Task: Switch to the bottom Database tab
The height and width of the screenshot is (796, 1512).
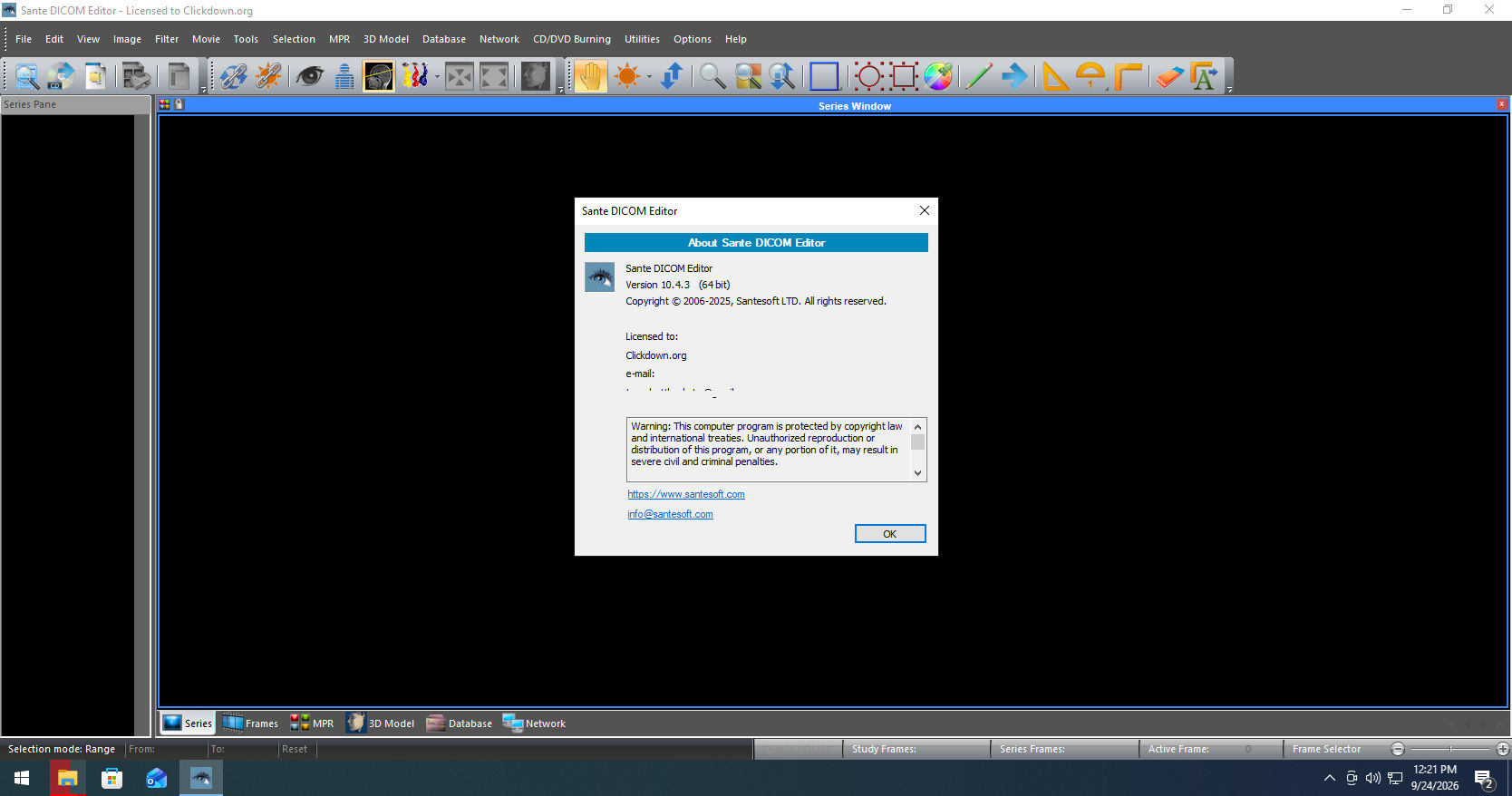Action: 460,723
